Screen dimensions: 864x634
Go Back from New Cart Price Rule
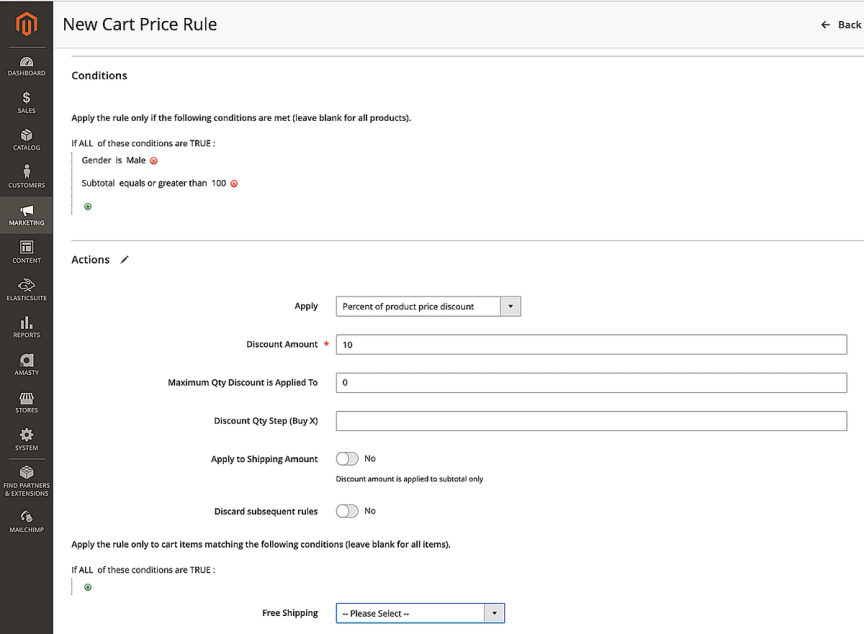[840, 24]
